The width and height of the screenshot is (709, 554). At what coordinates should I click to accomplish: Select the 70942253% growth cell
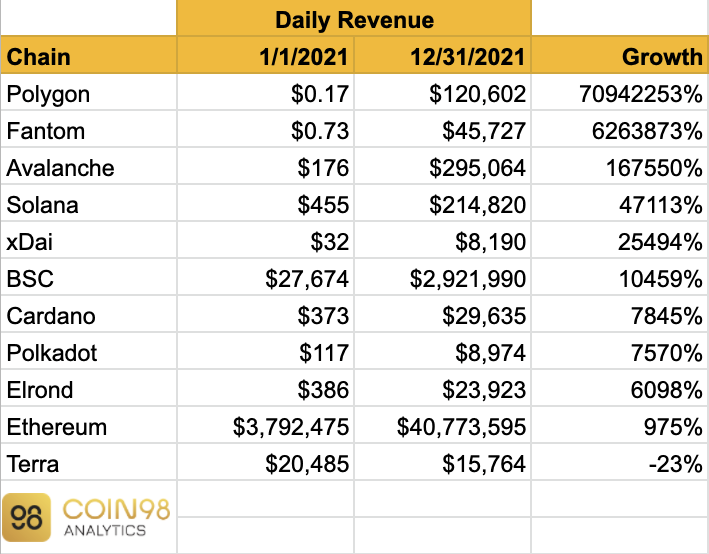(x=619, y=92)
